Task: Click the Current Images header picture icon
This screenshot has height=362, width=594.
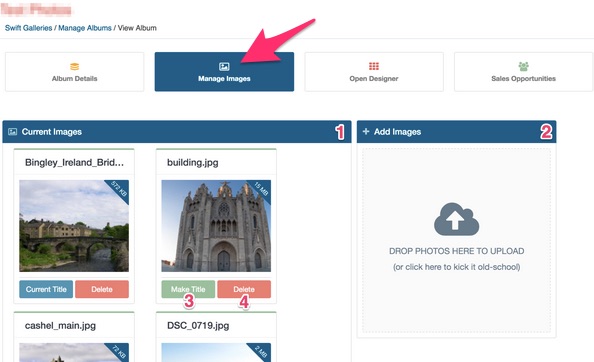Action: point(13,132)
